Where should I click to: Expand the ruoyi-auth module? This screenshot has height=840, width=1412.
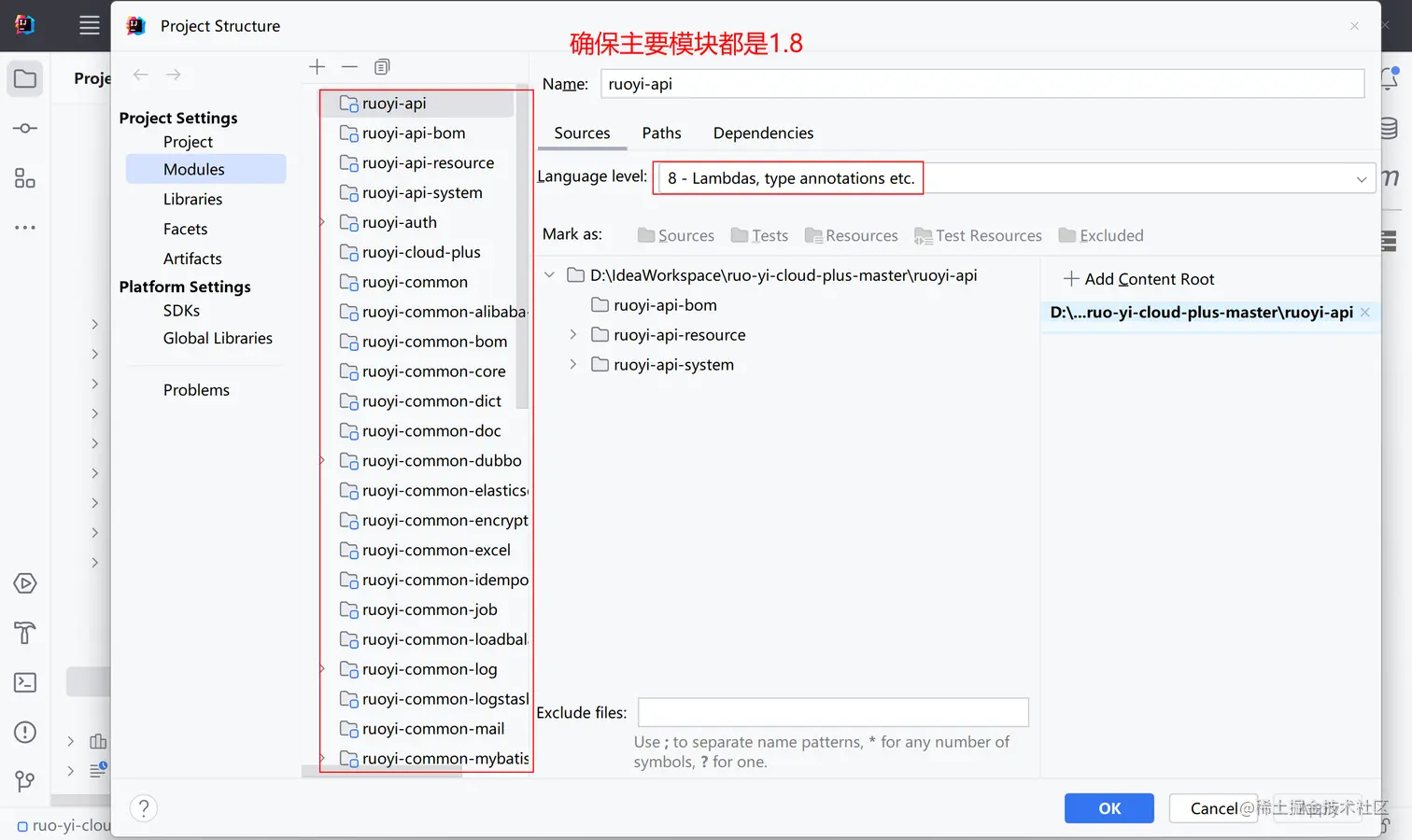323,222
